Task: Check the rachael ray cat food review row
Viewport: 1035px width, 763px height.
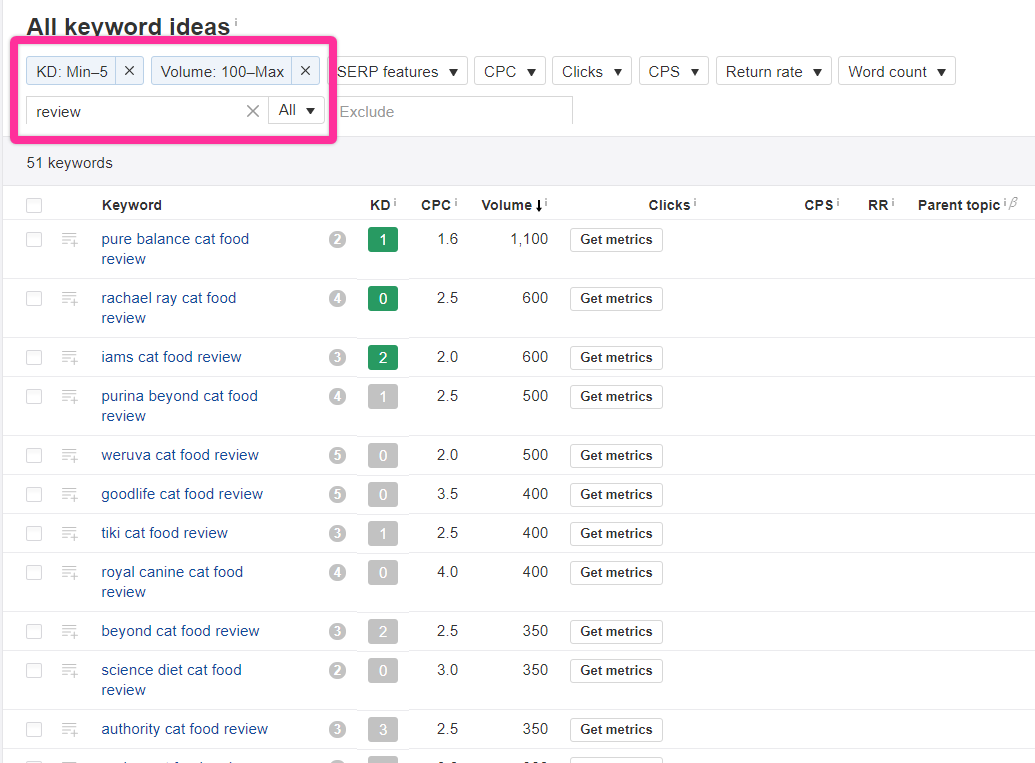Action: pyautogui.click(x=34, y=299)
